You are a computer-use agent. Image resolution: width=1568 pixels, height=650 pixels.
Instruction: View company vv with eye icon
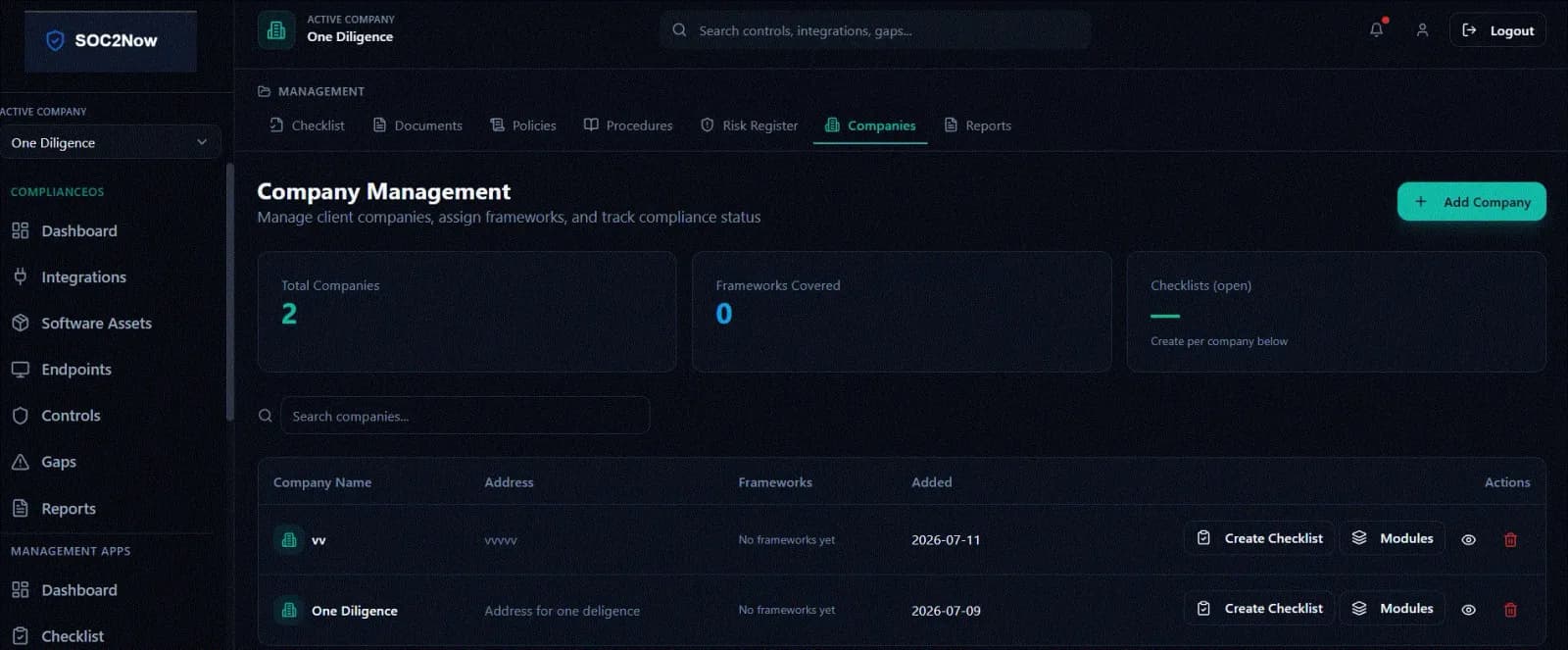coord(1468,539)
